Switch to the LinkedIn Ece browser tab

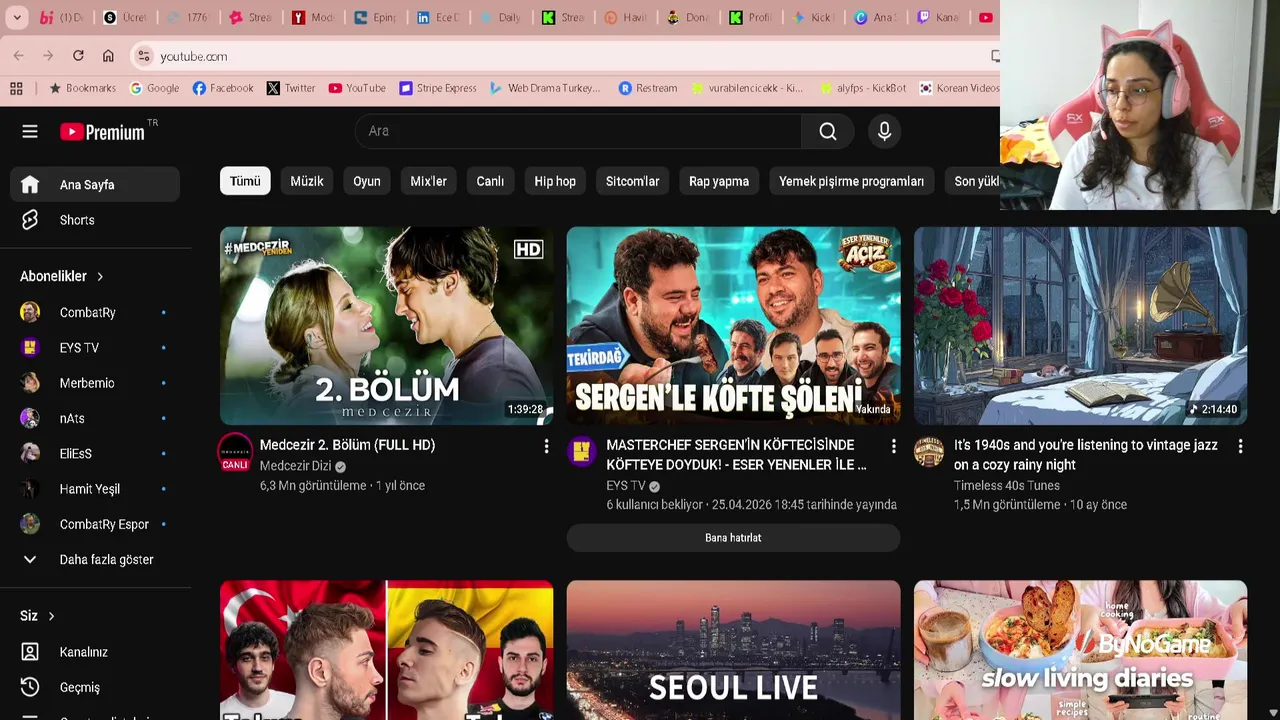437,17
